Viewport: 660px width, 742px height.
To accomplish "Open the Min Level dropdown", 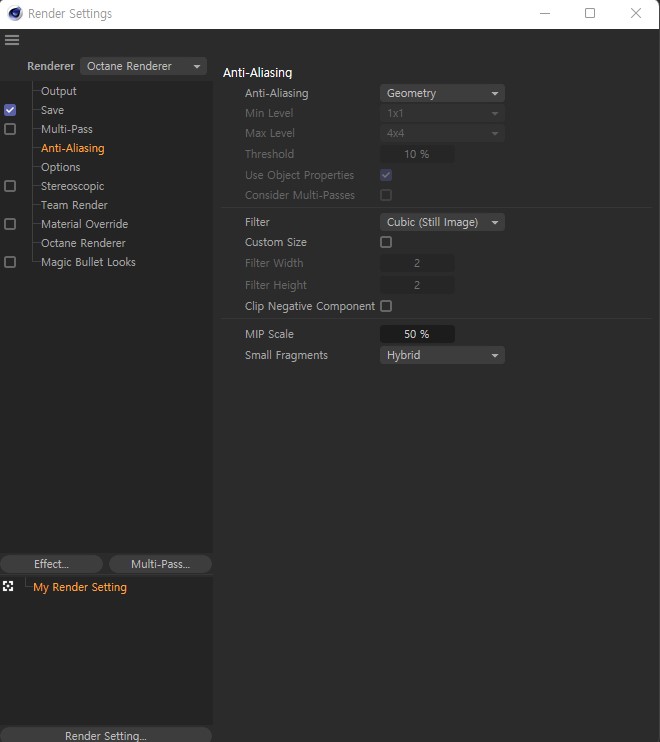I will (442, 114).
